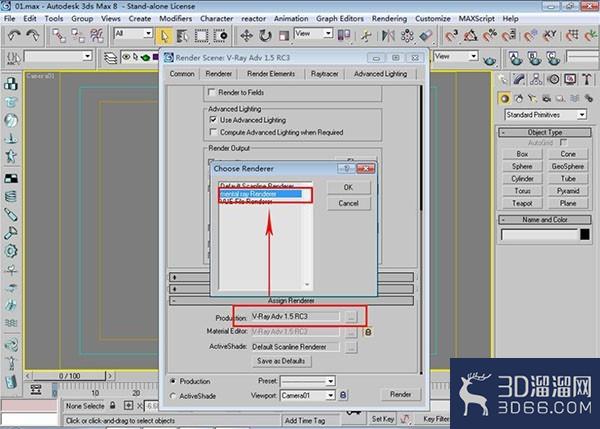Select the ActiveShade radio button
Screen dimensions: 600x429
coord(173,396)
